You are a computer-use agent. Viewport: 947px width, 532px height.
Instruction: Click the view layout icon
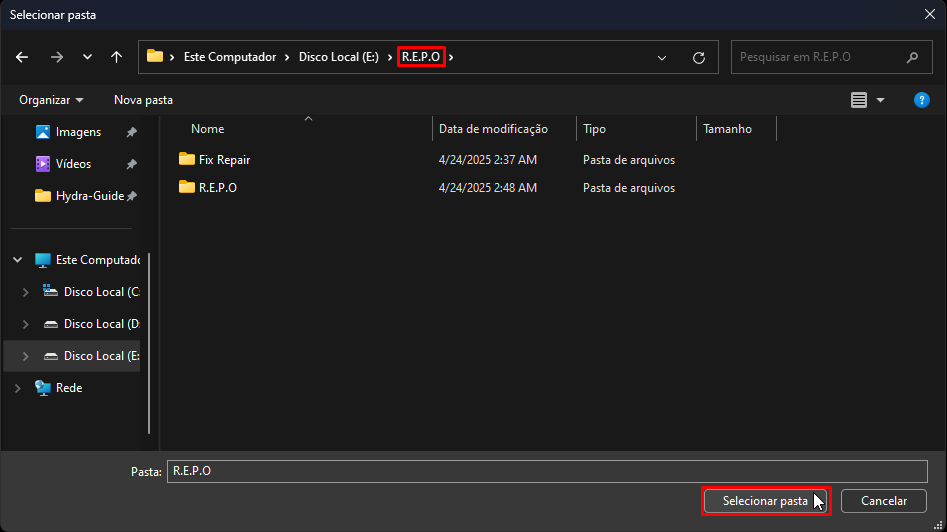coord(858,100)
